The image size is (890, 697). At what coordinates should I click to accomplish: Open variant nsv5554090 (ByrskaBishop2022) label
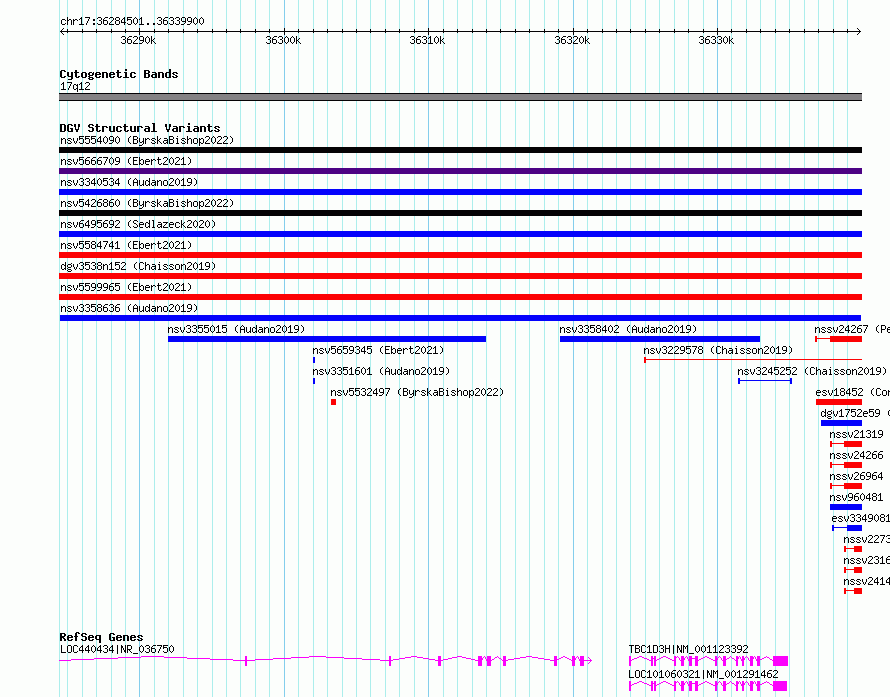pyautogui.click(x=147, y=140)
